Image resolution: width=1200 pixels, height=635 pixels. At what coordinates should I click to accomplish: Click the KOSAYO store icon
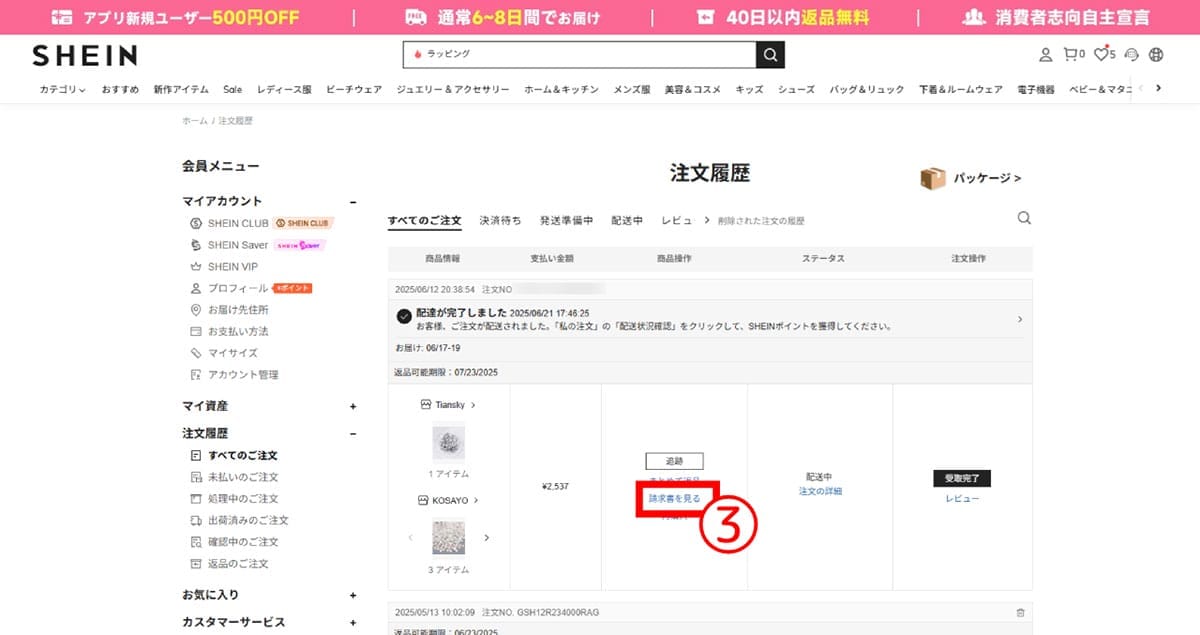[424, 500]
